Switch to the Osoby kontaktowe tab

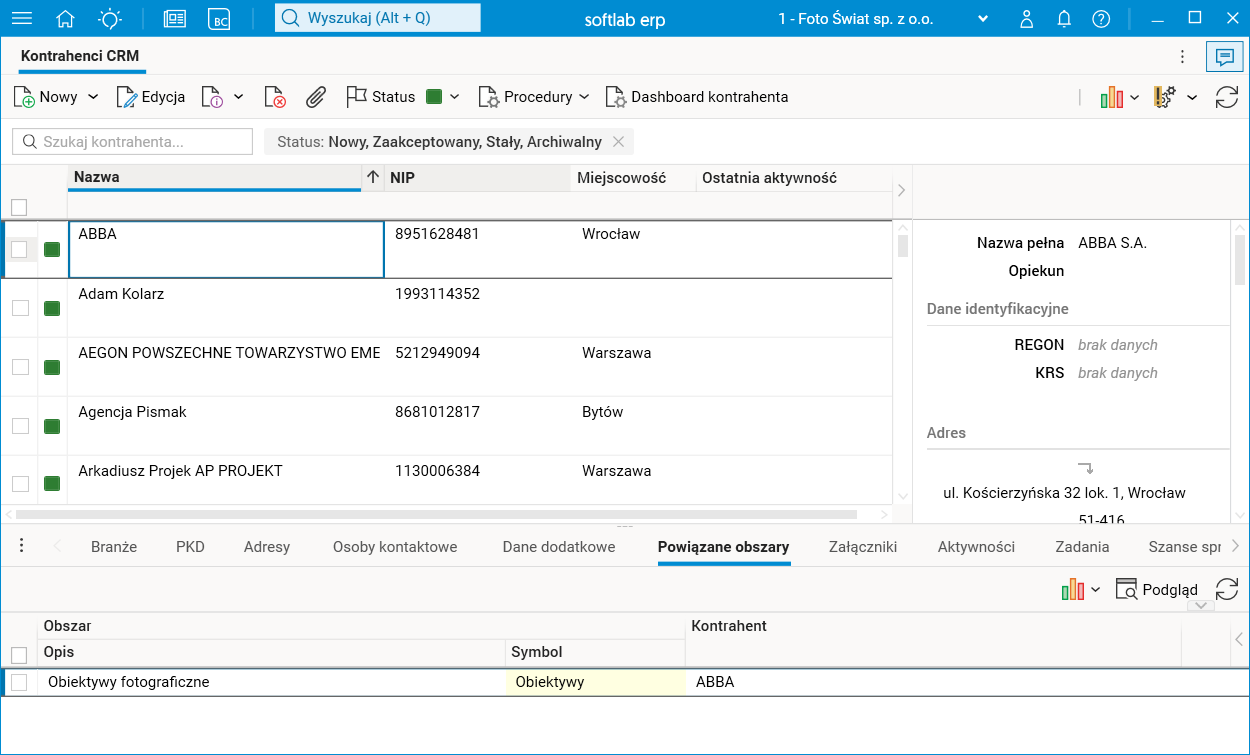pyautogui.click(x=395, y=547)
